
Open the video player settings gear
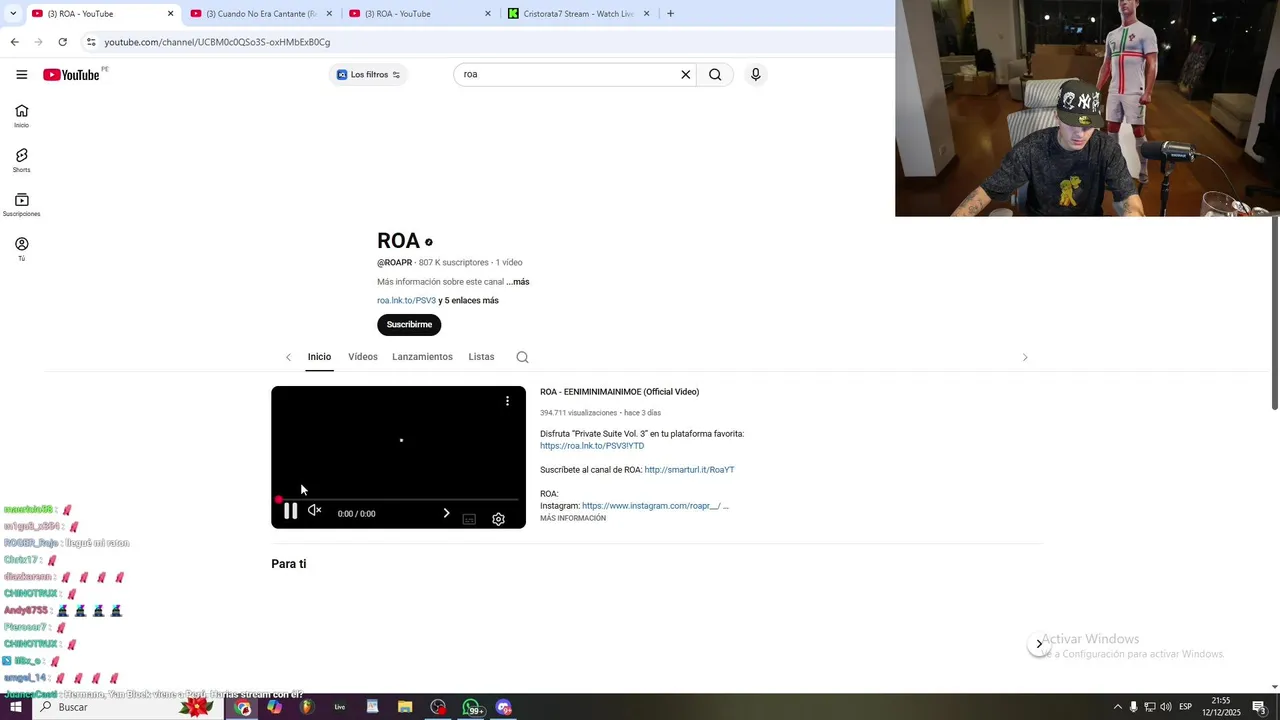click(498, 519)
